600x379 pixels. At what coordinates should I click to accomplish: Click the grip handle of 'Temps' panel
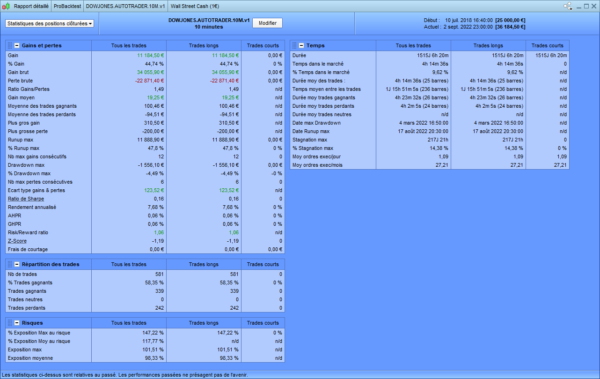click(295, 46)
